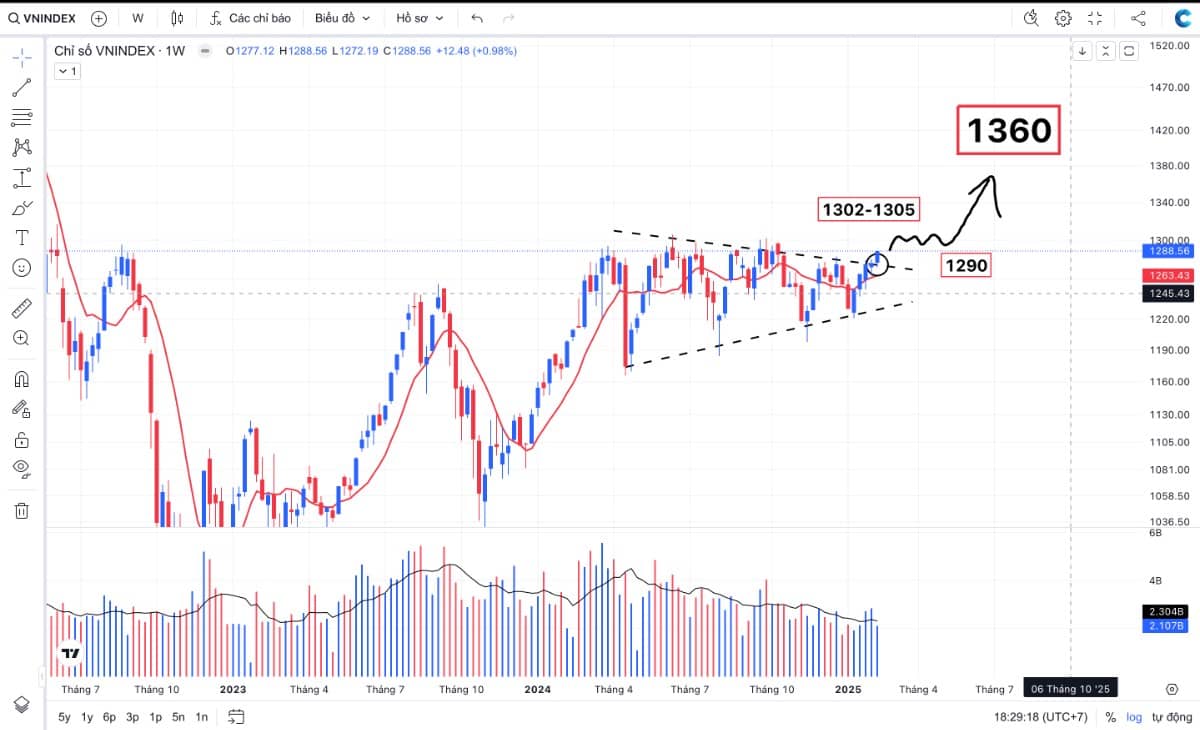Open quick search lightning icon

(1032, 18)
